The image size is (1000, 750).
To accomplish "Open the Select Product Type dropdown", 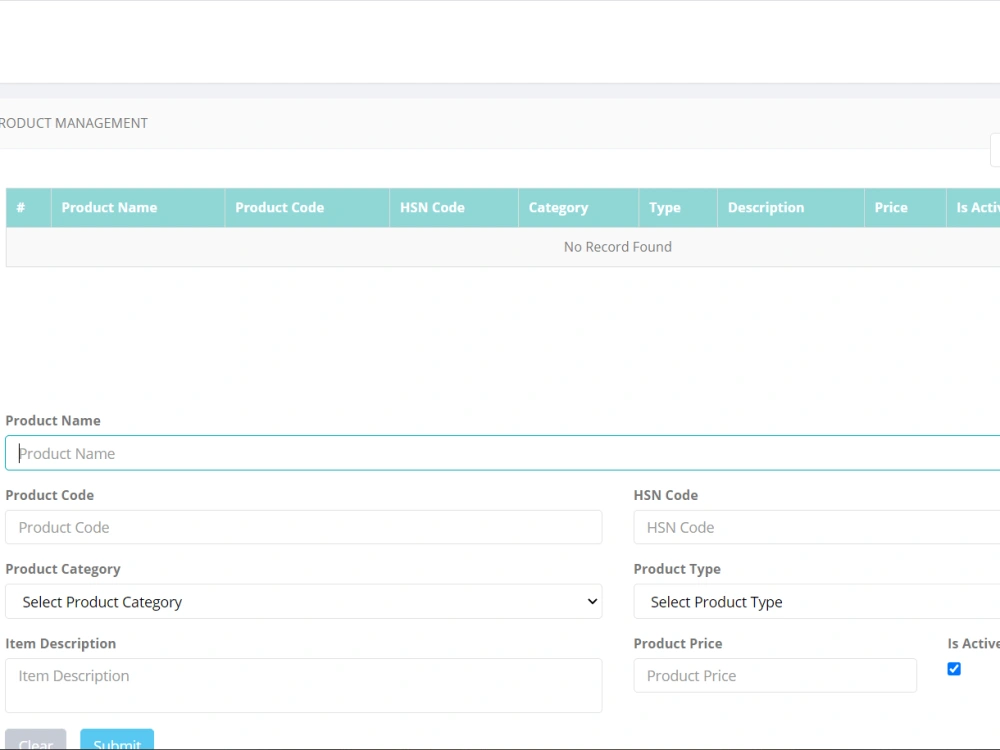I will pyautogui.click(x=815, y=601).
